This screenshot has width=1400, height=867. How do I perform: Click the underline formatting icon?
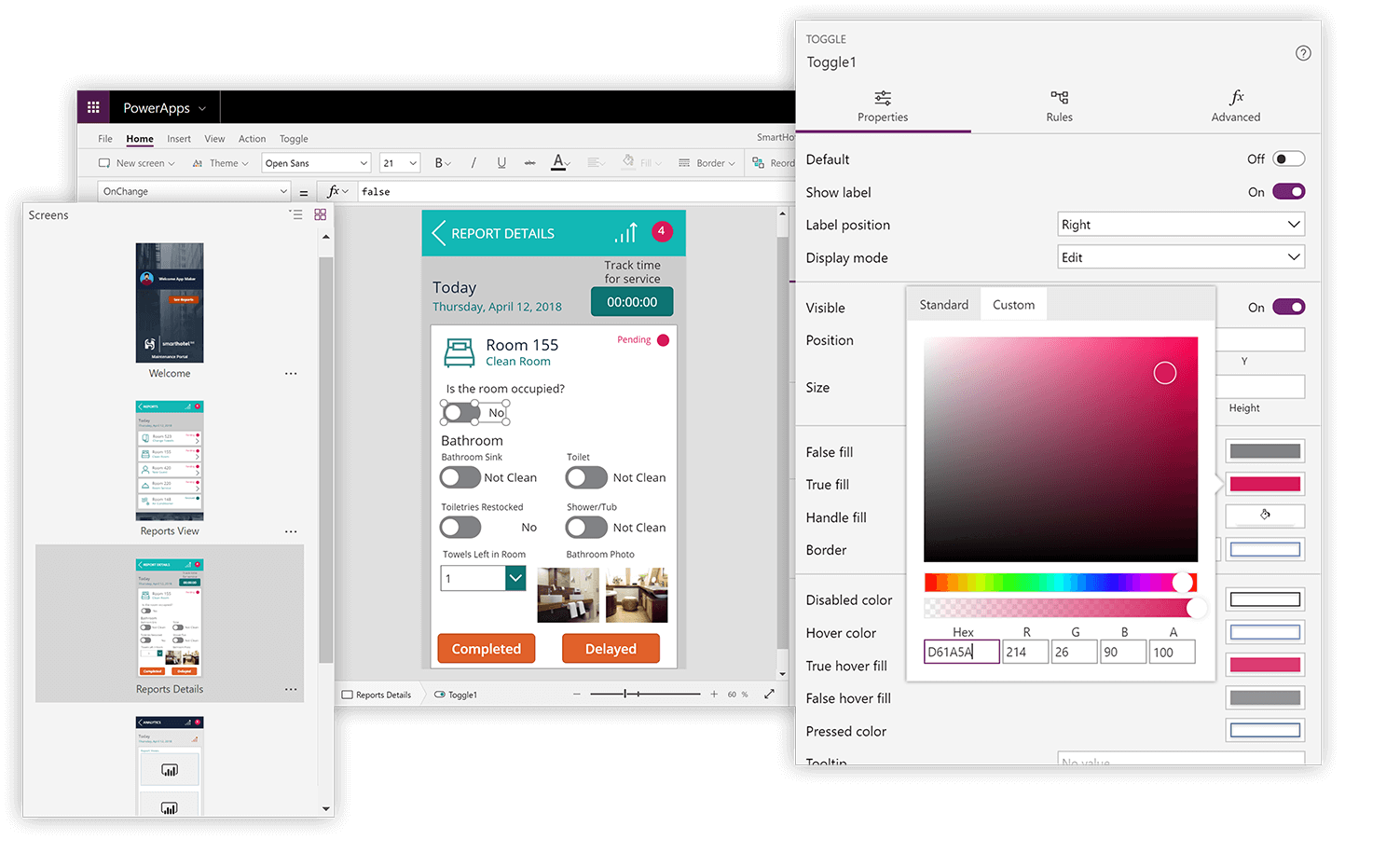pos(501,163)
